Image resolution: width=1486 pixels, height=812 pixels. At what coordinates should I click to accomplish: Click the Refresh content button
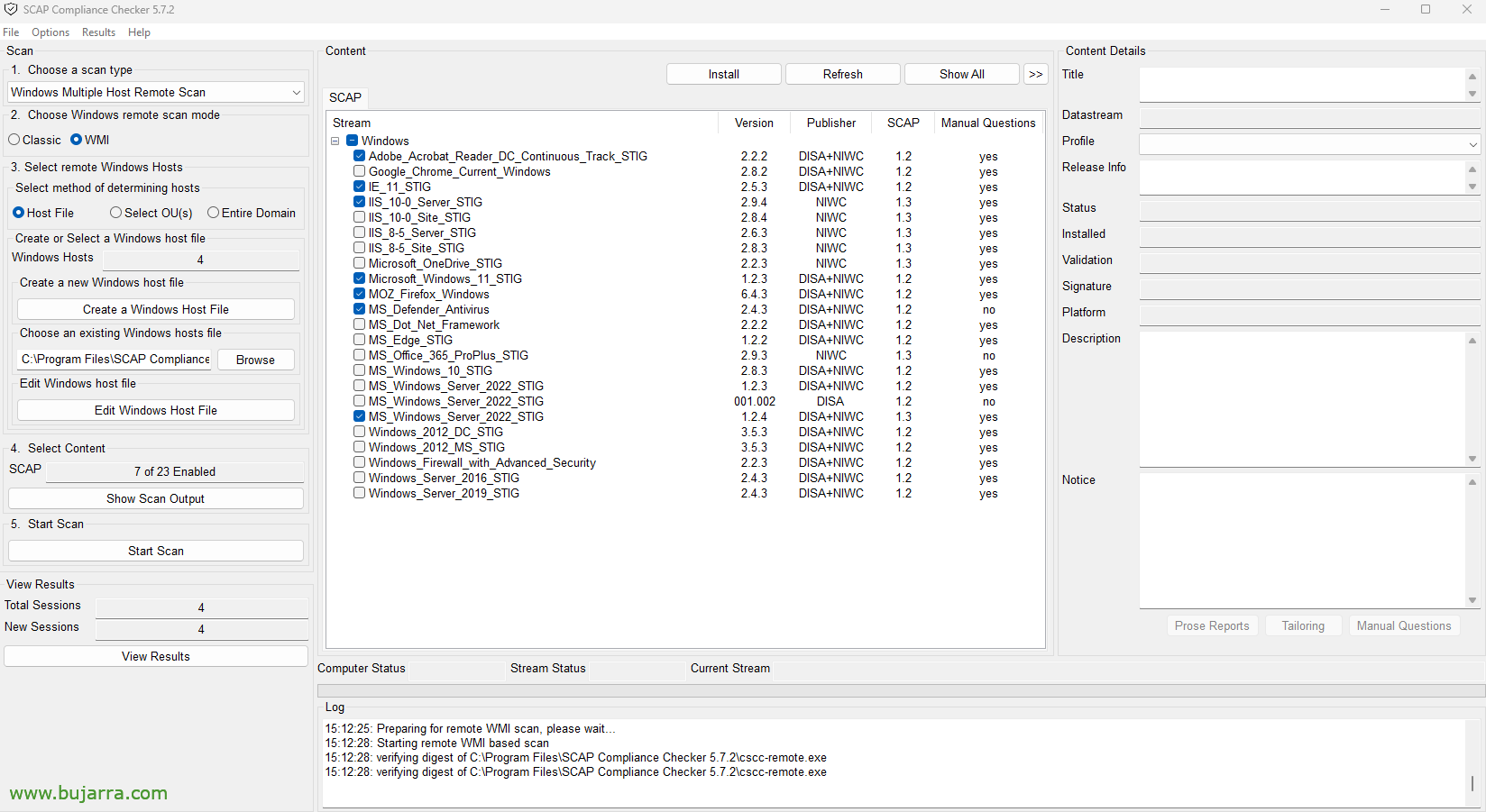pos(843,74)
